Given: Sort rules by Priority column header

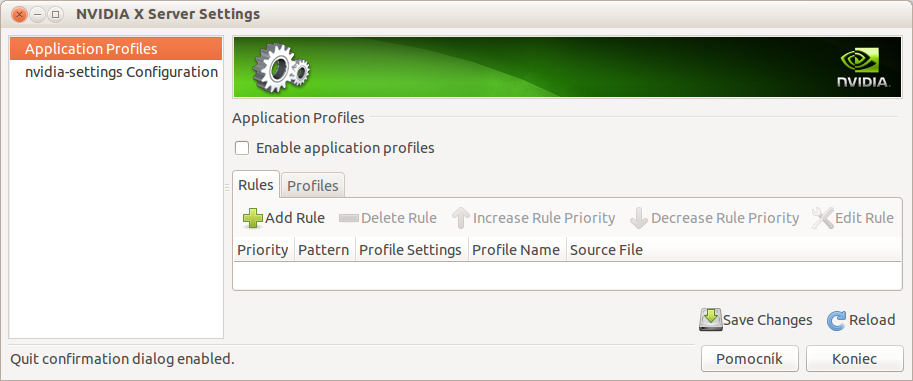Looking at the screenshot, I should click(x=263, y=250).
